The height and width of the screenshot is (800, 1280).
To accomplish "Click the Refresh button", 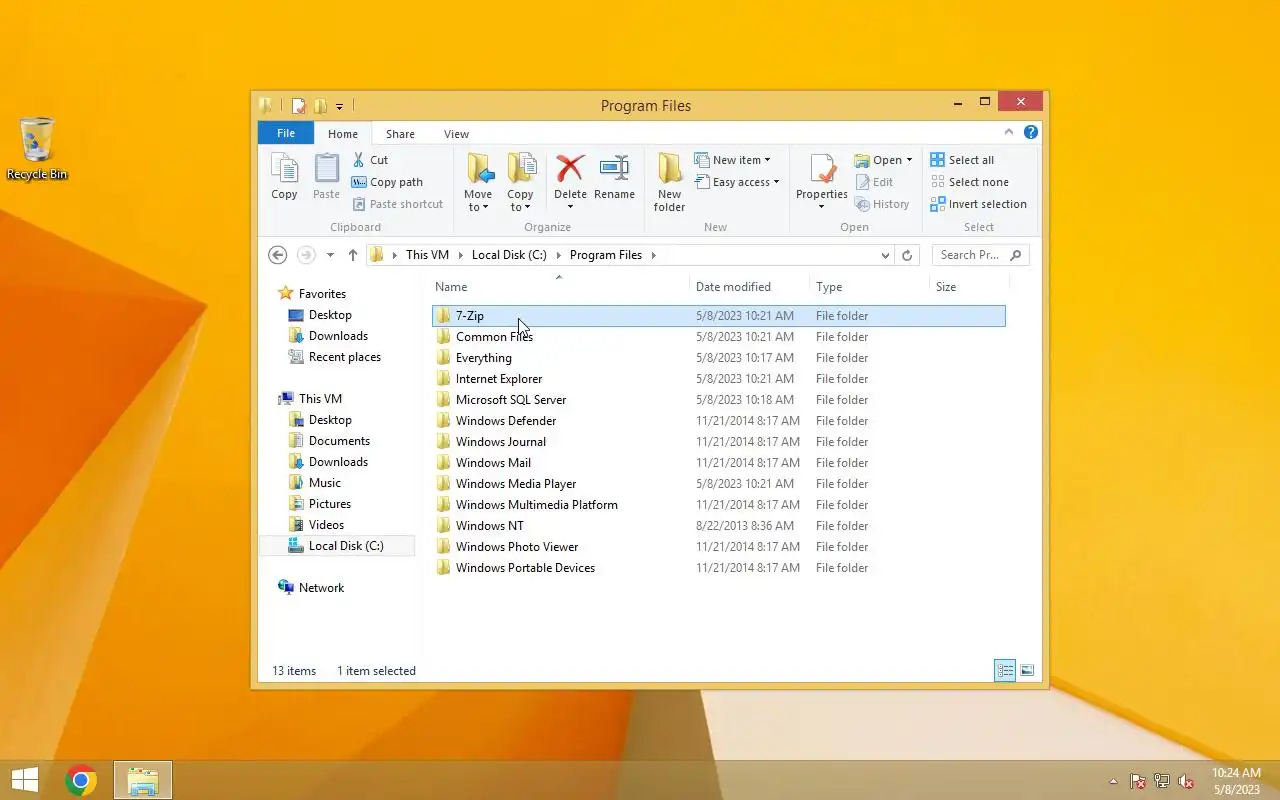I will pyautogui.click(x=907, y=255).
